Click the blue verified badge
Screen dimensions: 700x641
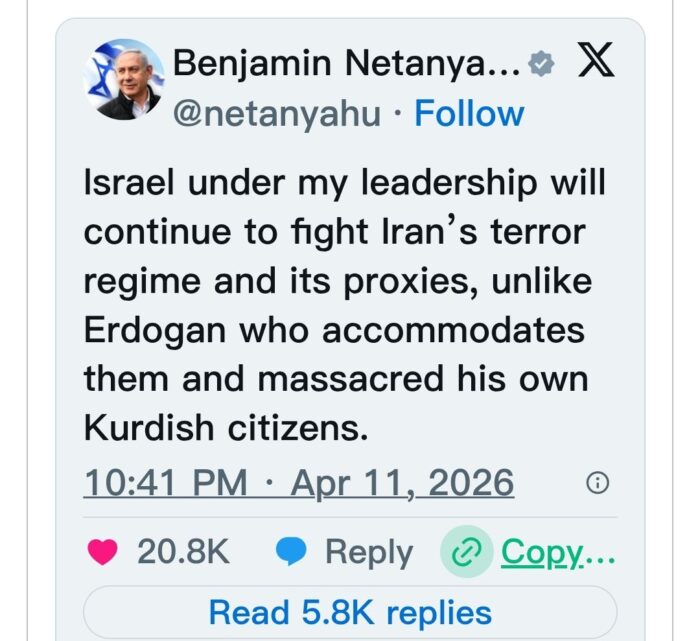(x=540, y=66)
